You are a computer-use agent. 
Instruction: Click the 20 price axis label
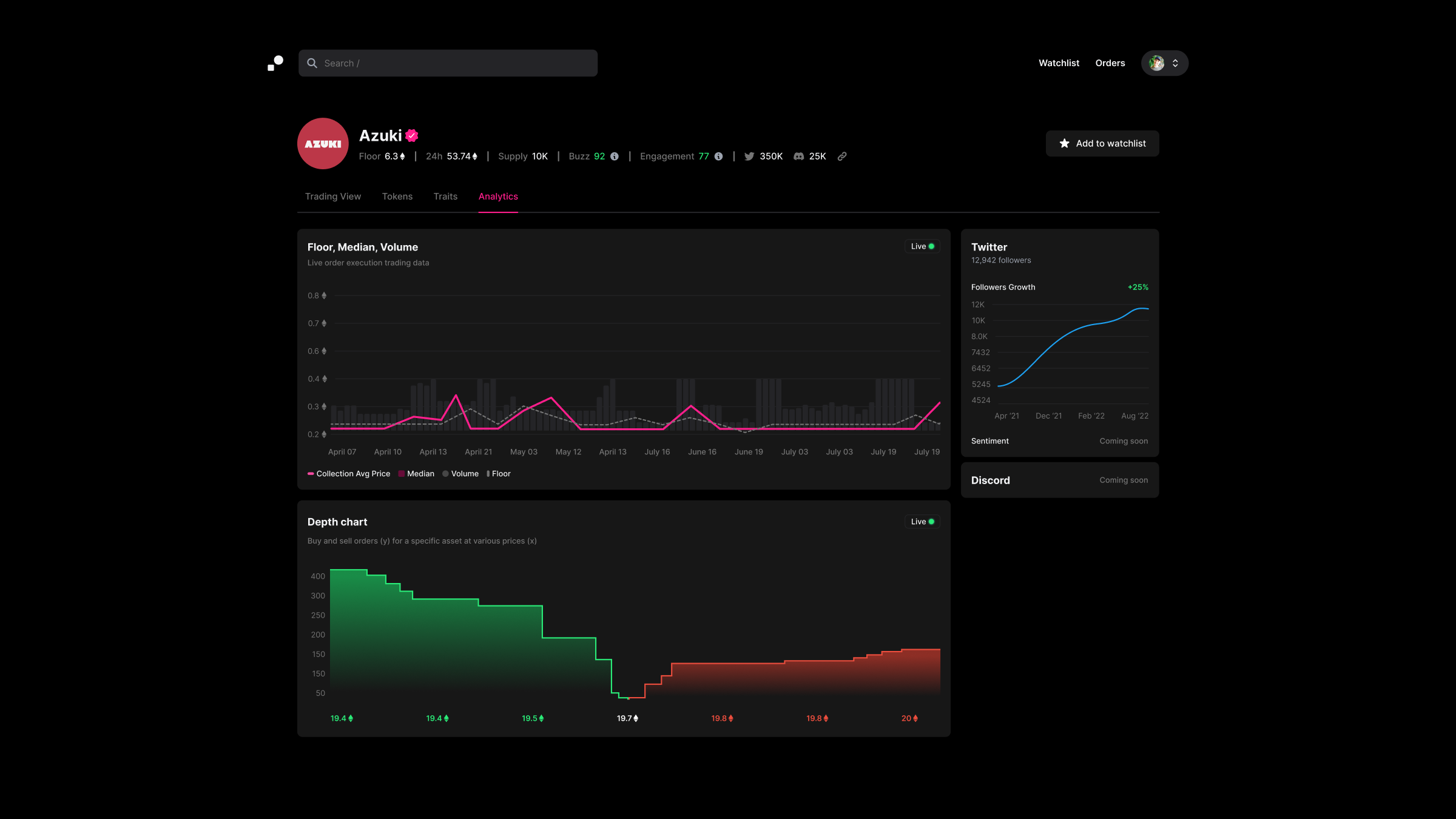click(x=909, y=718)
